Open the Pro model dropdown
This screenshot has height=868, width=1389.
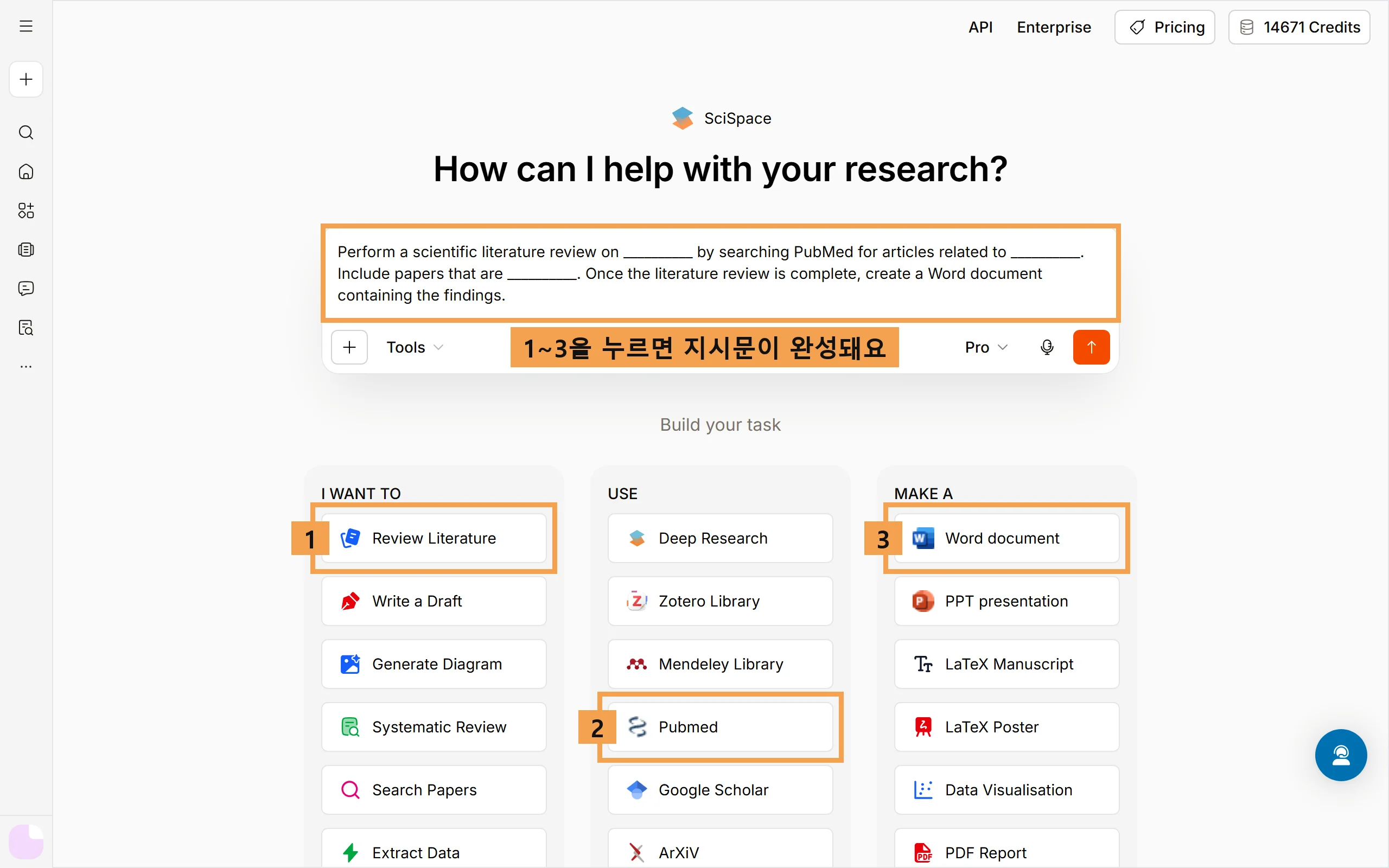point(986,347)
